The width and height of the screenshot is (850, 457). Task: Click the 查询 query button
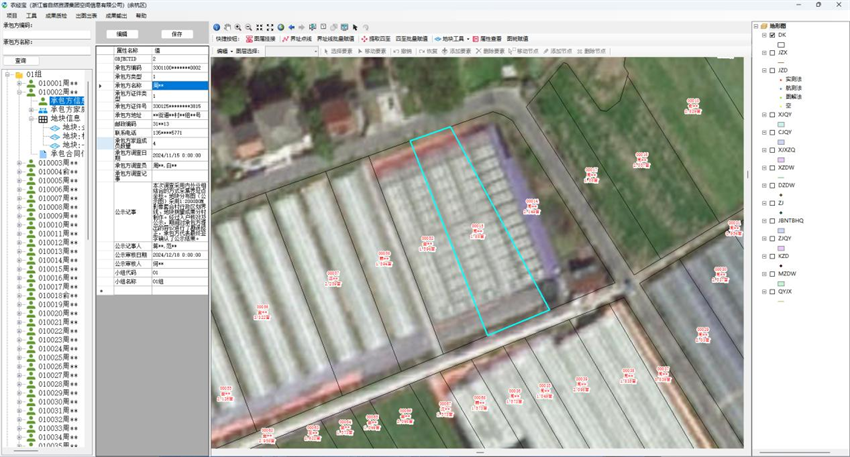click(x=21, y=61)
